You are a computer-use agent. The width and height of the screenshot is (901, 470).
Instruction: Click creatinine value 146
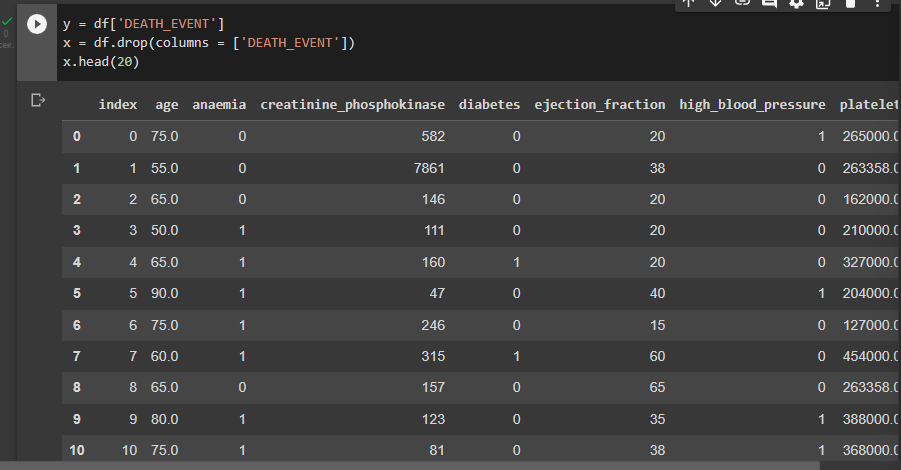(433, 199)
